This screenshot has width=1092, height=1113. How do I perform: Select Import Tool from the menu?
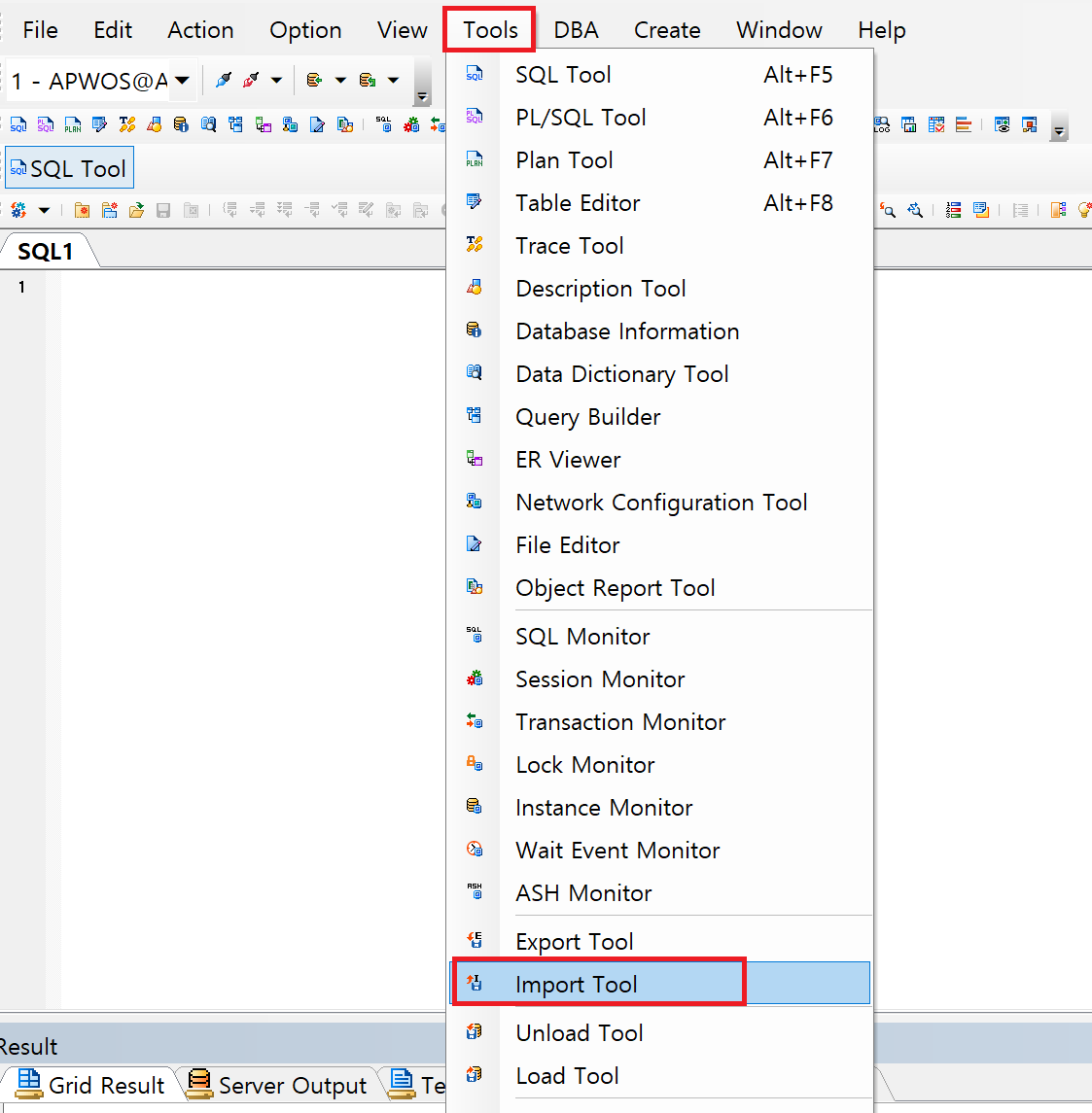coord(660,984)
